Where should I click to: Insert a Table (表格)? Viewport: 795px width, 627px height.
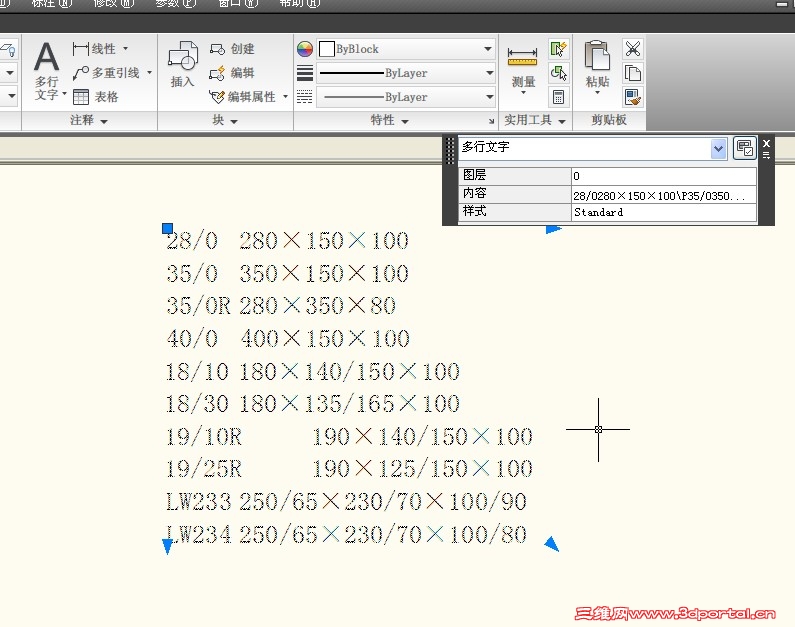[95, 97]
